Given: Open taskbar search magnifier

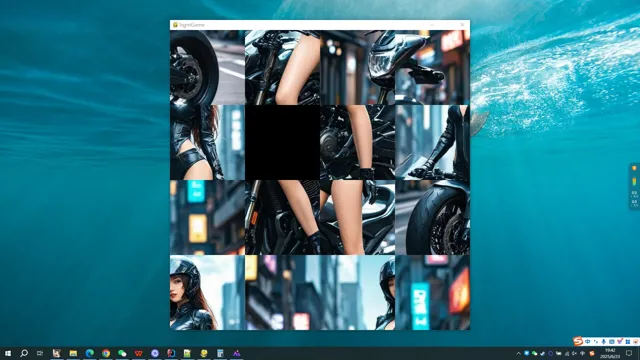Looking at the screenshot, I should coord(24,353).
